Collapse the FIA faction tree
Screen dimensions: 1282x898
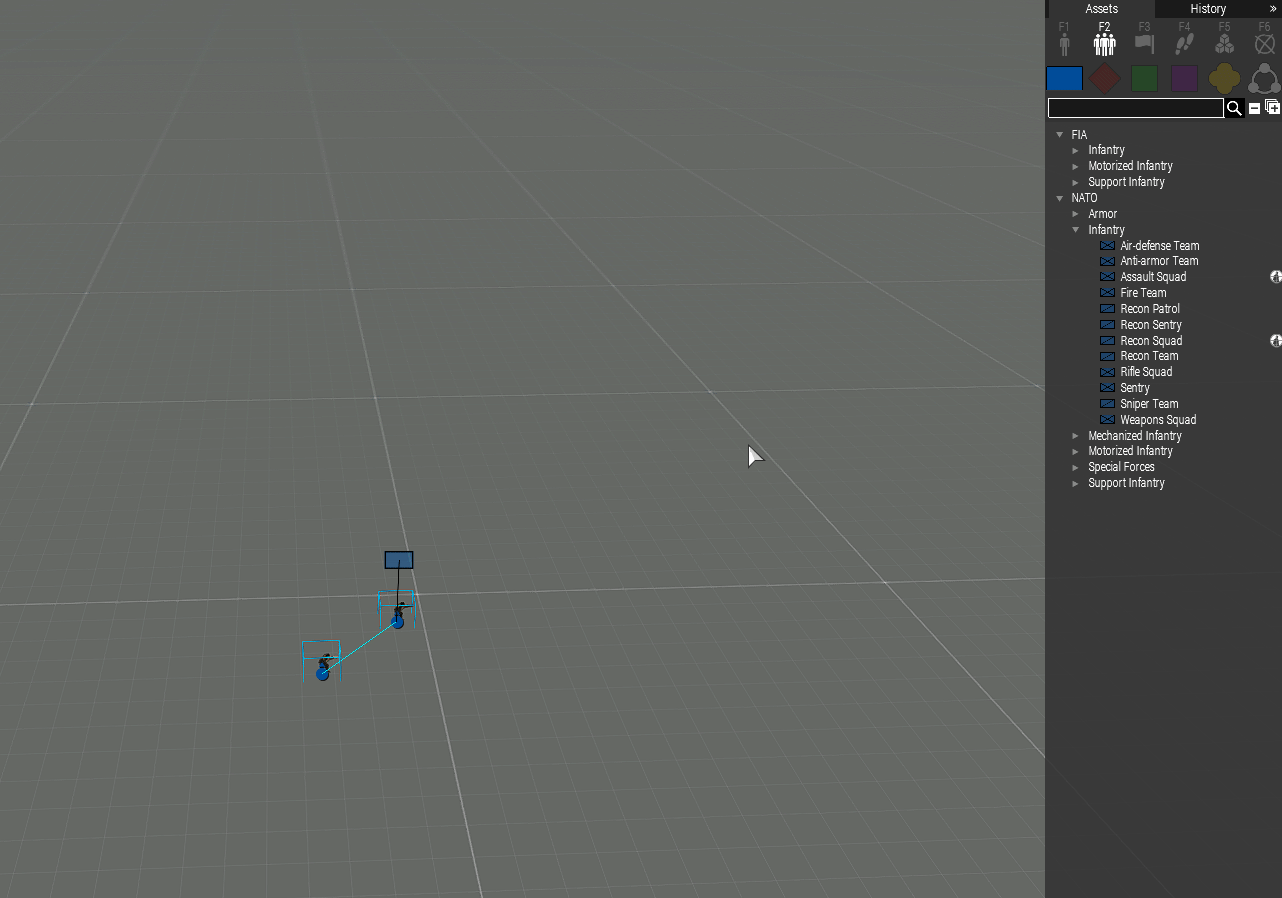(1060, 135)
